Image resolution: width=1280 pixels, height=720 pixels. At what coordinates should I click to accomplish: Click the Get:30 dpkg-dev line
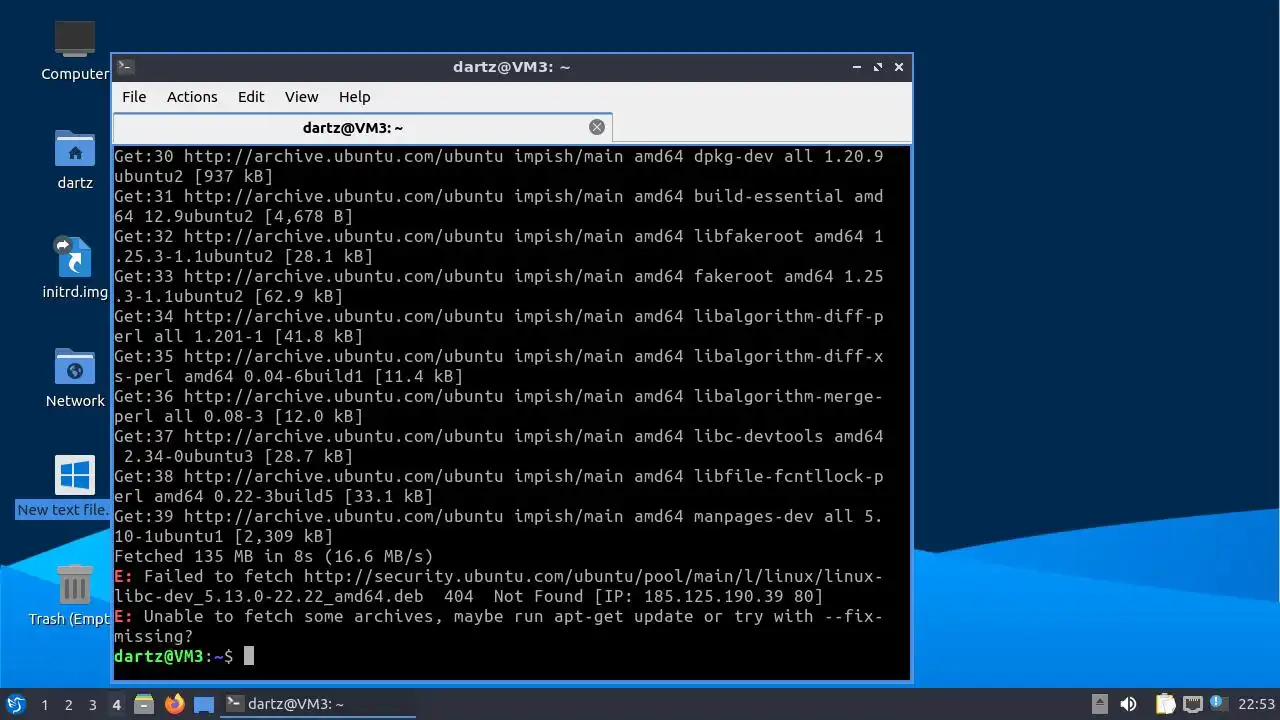click(498, 166)
